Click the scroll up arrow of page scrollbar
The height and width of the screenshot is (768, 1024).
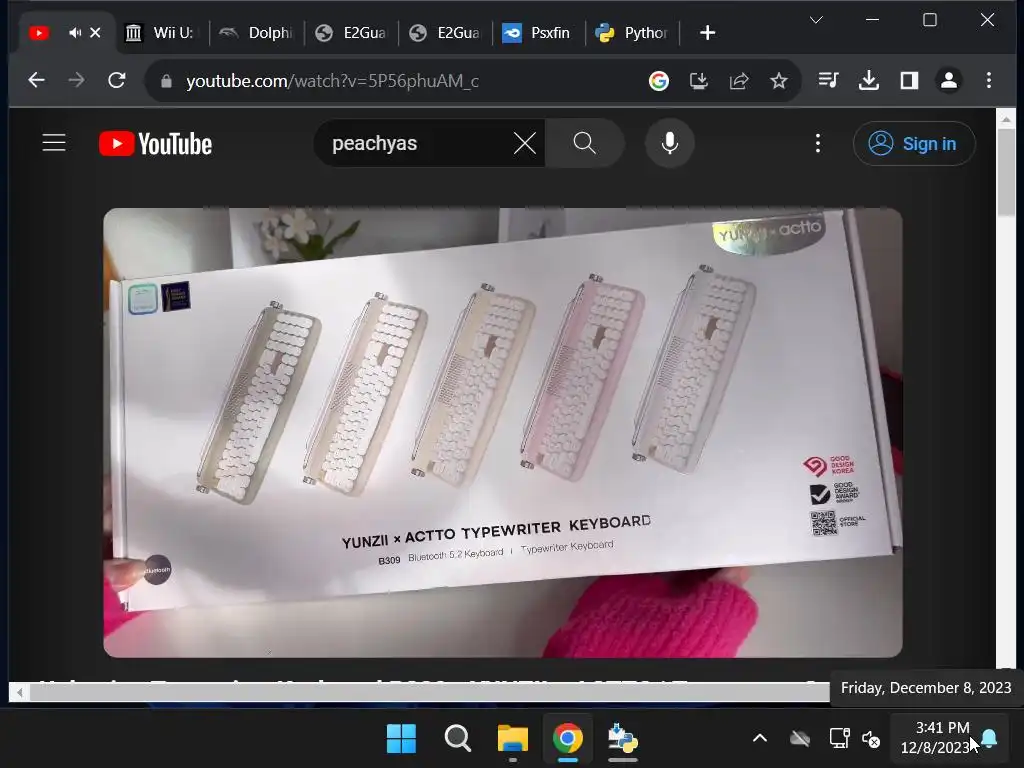pyautogui.click(x=1006, y=120)
